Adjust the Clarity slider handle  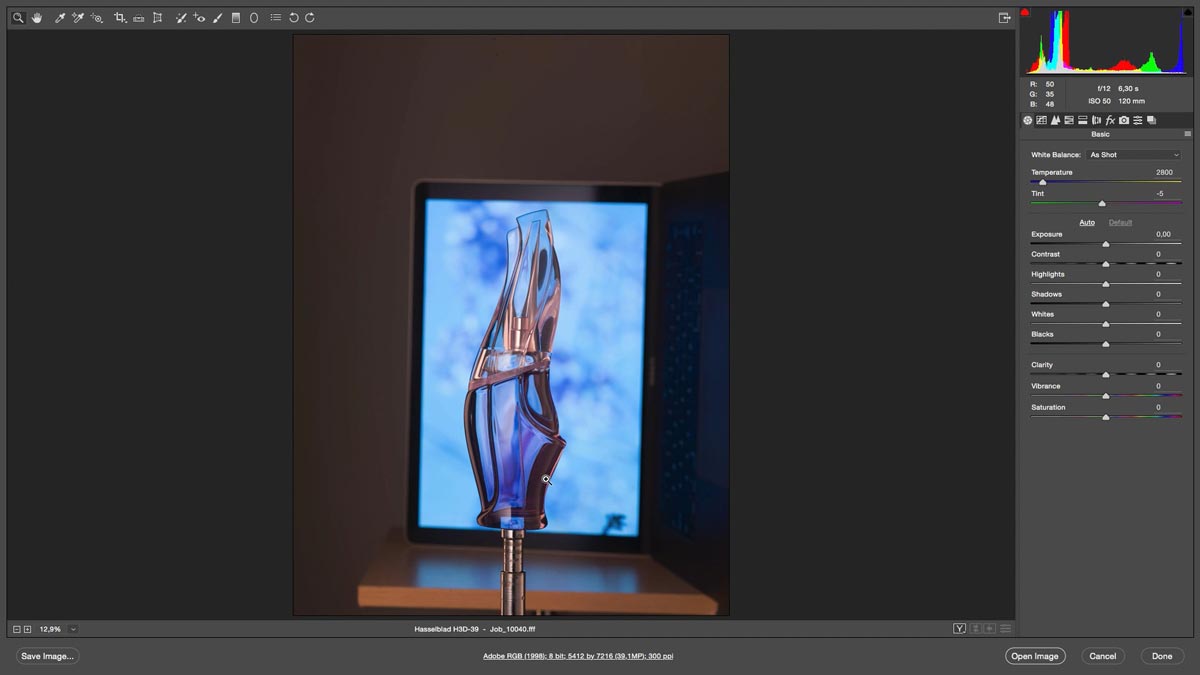pyautogui.click(x=1106, y=374)
